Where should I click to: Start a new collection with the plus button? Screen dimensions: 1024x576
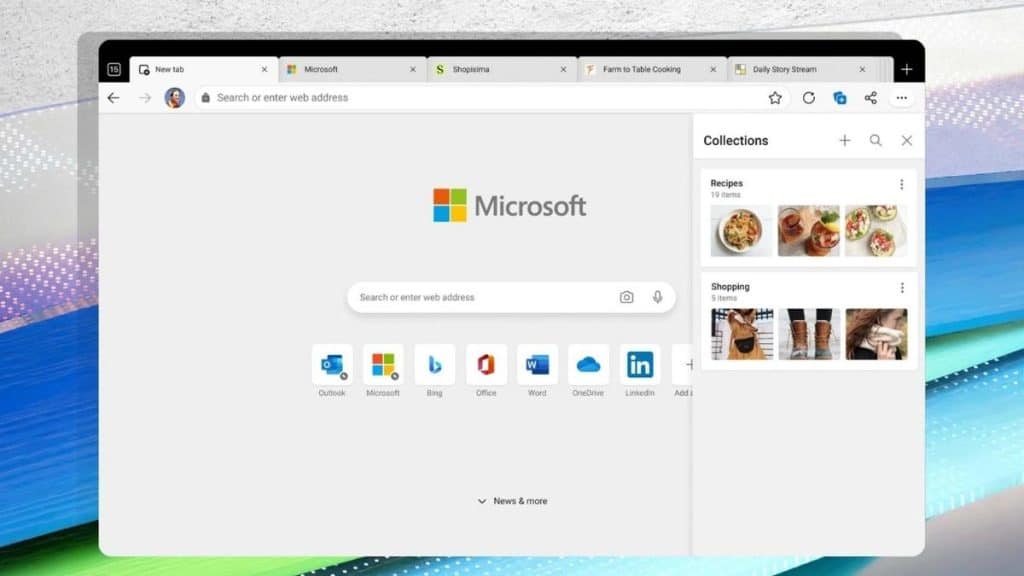[x=845, y=140]
